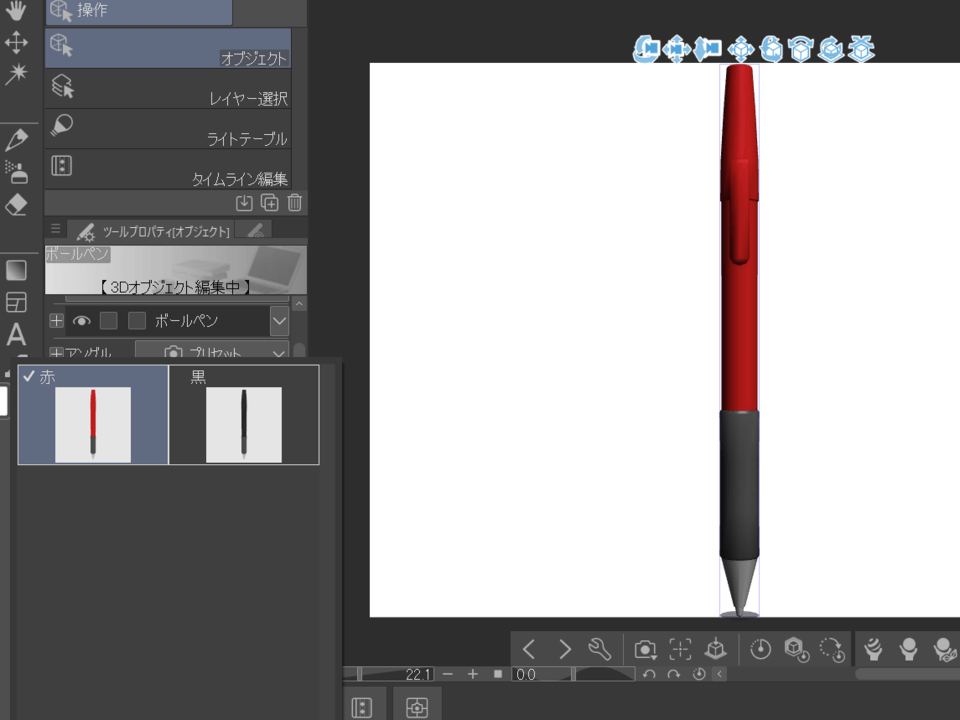This screenshot has width=960, height=720.
Task: Open the Tool Property panel menu
Action: point(55,229)
